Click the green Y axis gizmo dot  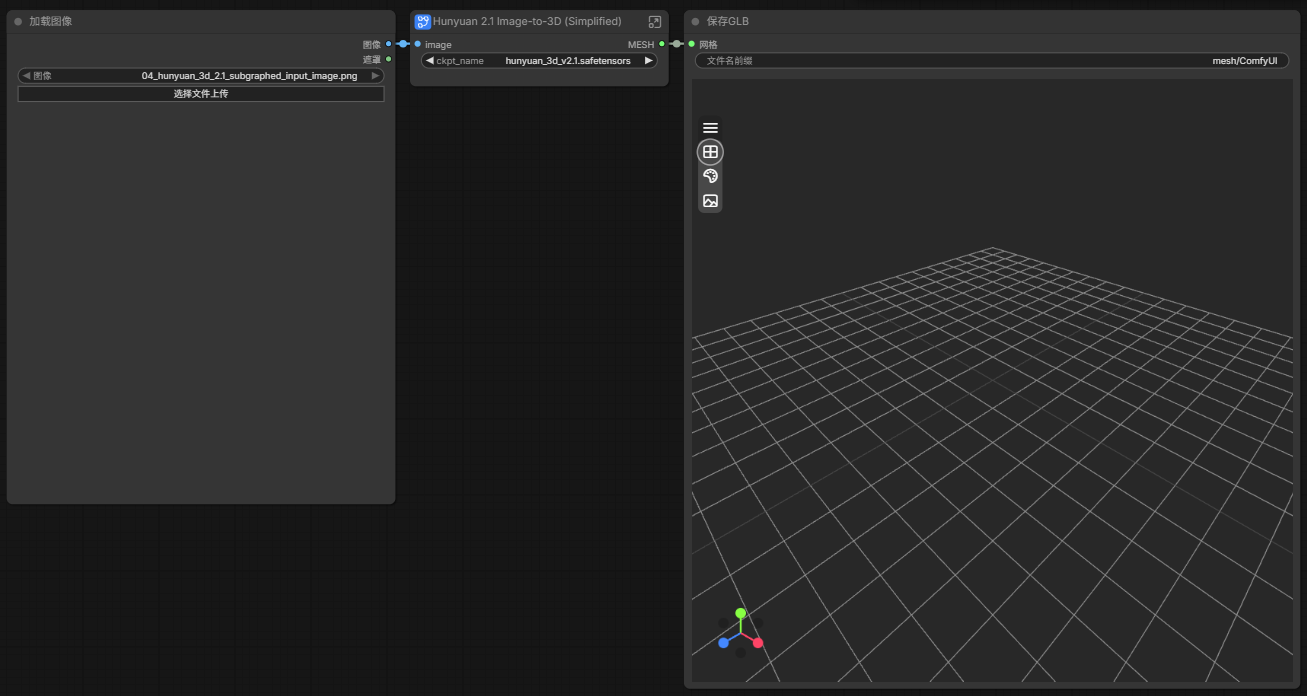pyautogui.click(x=740, y=613)
